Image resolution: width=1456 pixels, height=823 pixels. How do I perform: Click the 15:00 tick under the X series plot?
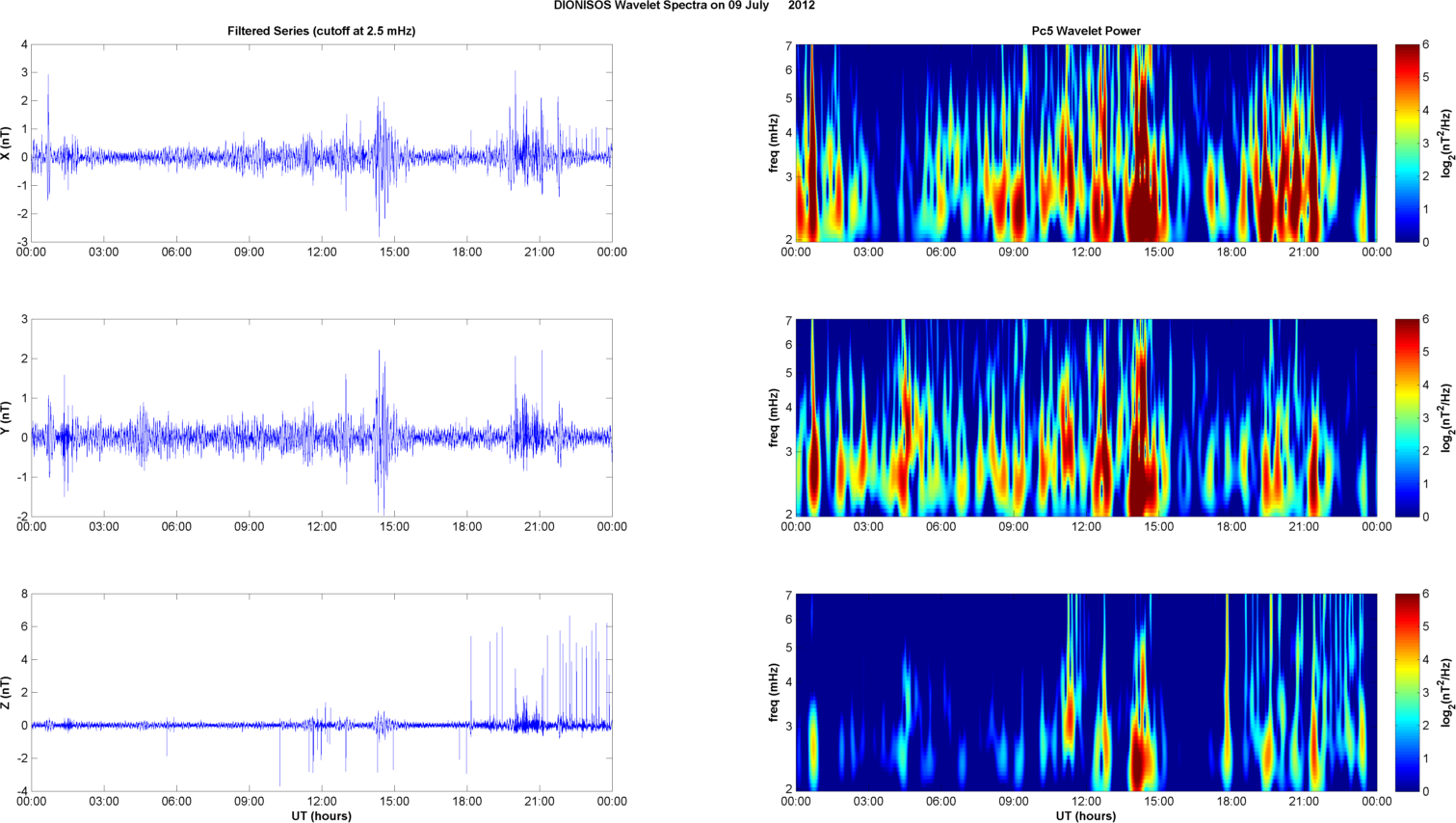394,252
